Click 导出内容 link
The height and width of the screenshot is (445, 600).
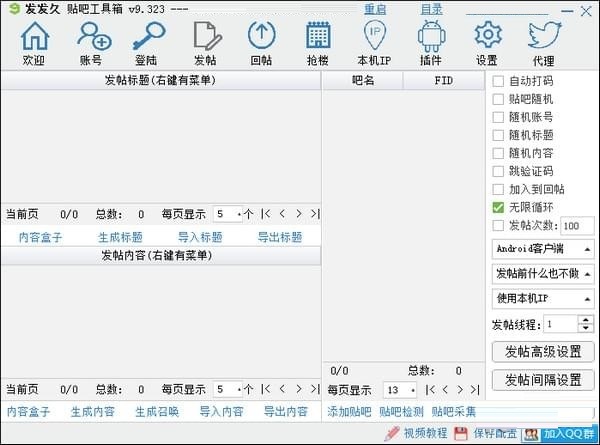[285, 412]
